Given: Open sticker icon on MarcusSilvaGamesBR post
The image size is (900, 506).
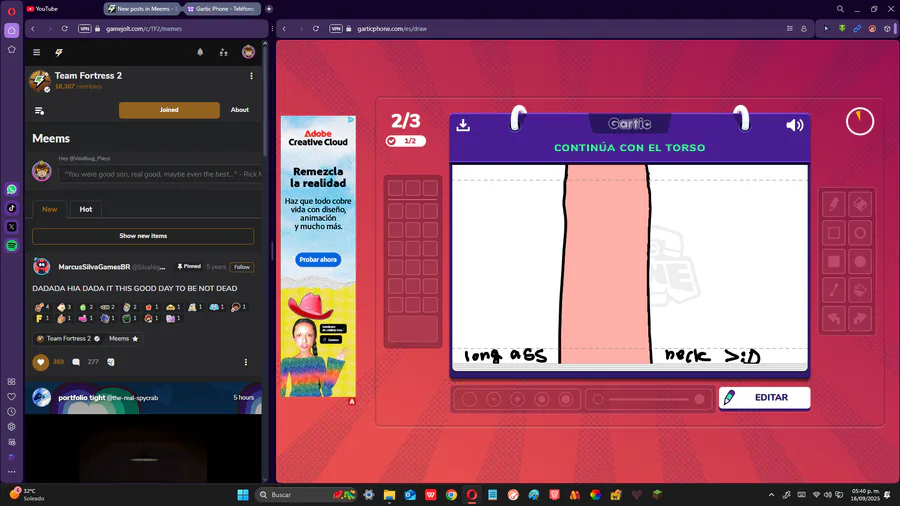Looking at the screenshot, I should pyautogui.click(x=111, y=362).
